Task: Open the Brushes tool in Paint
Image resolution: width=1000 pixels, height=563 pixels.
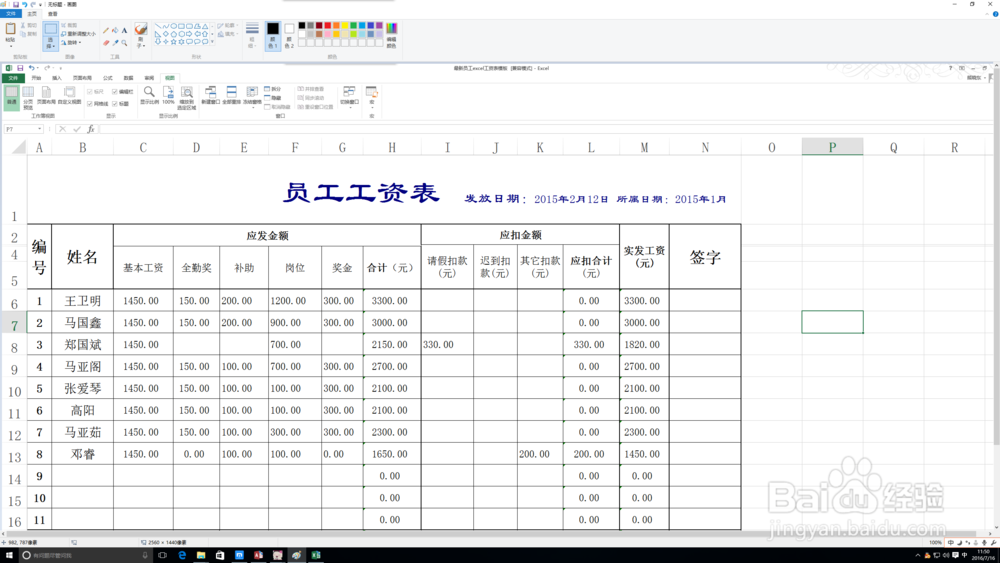Action: point(141,35)
